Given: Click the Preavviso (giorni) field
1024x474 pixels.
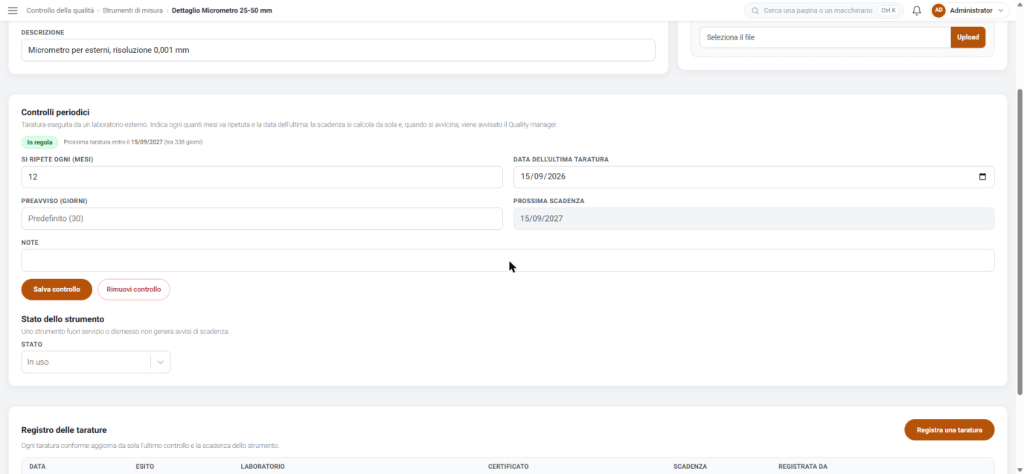Looking at the screenshot, I should tap(262, 219).
